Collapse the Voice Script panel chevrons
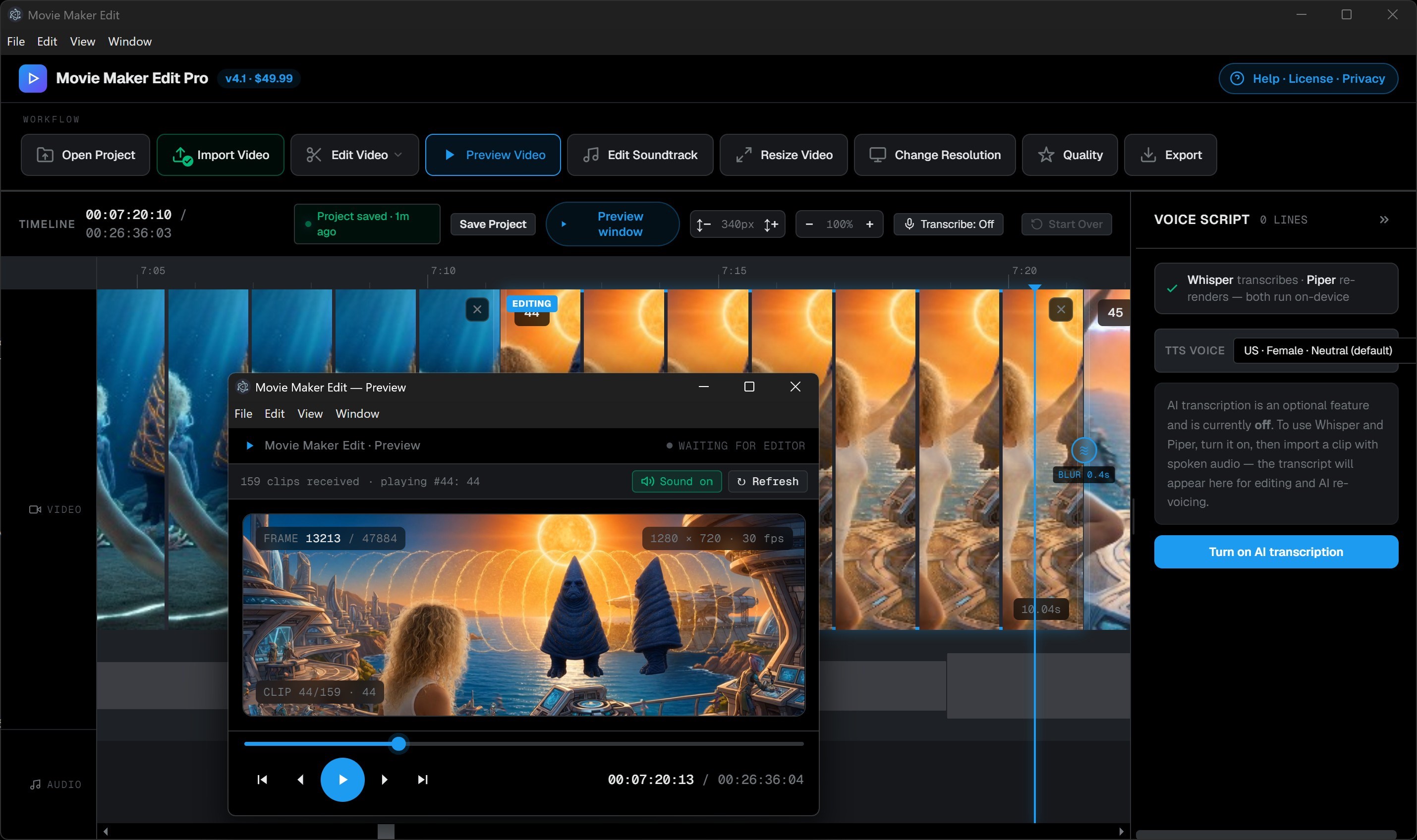The width and height of the screenshot is (1417, 840). coord(1384,220)
